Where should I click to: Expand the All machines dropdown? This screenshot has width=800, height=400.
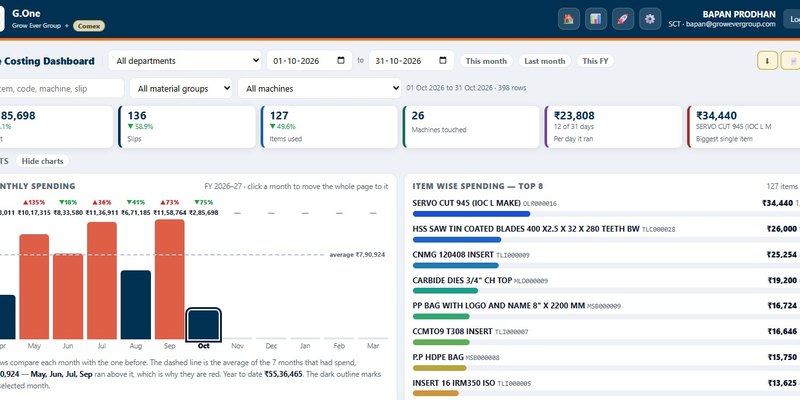coord(319,88)
